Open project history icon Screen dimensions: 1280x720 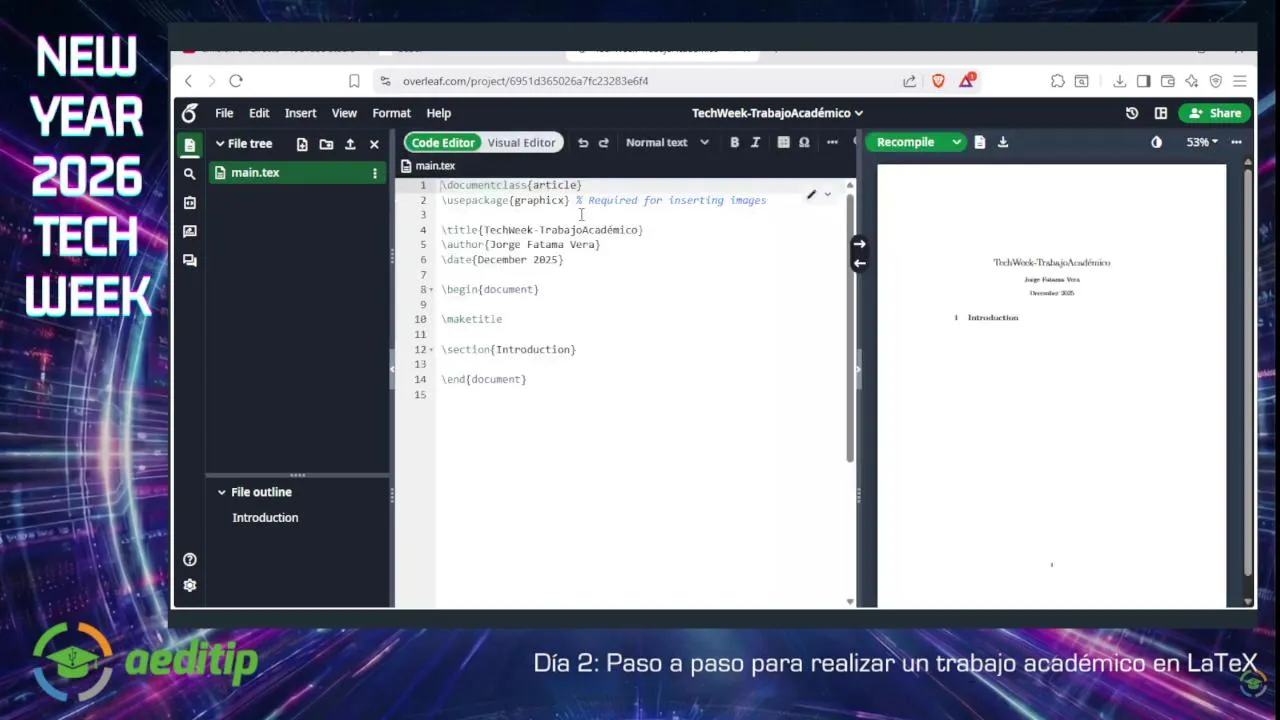point(1132,113)
